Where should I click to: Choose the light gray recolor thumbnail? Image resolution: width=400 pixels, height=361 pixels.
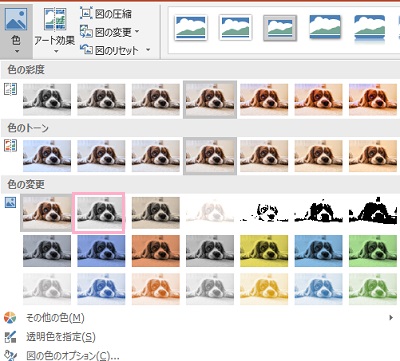click(x=210, y=289)
